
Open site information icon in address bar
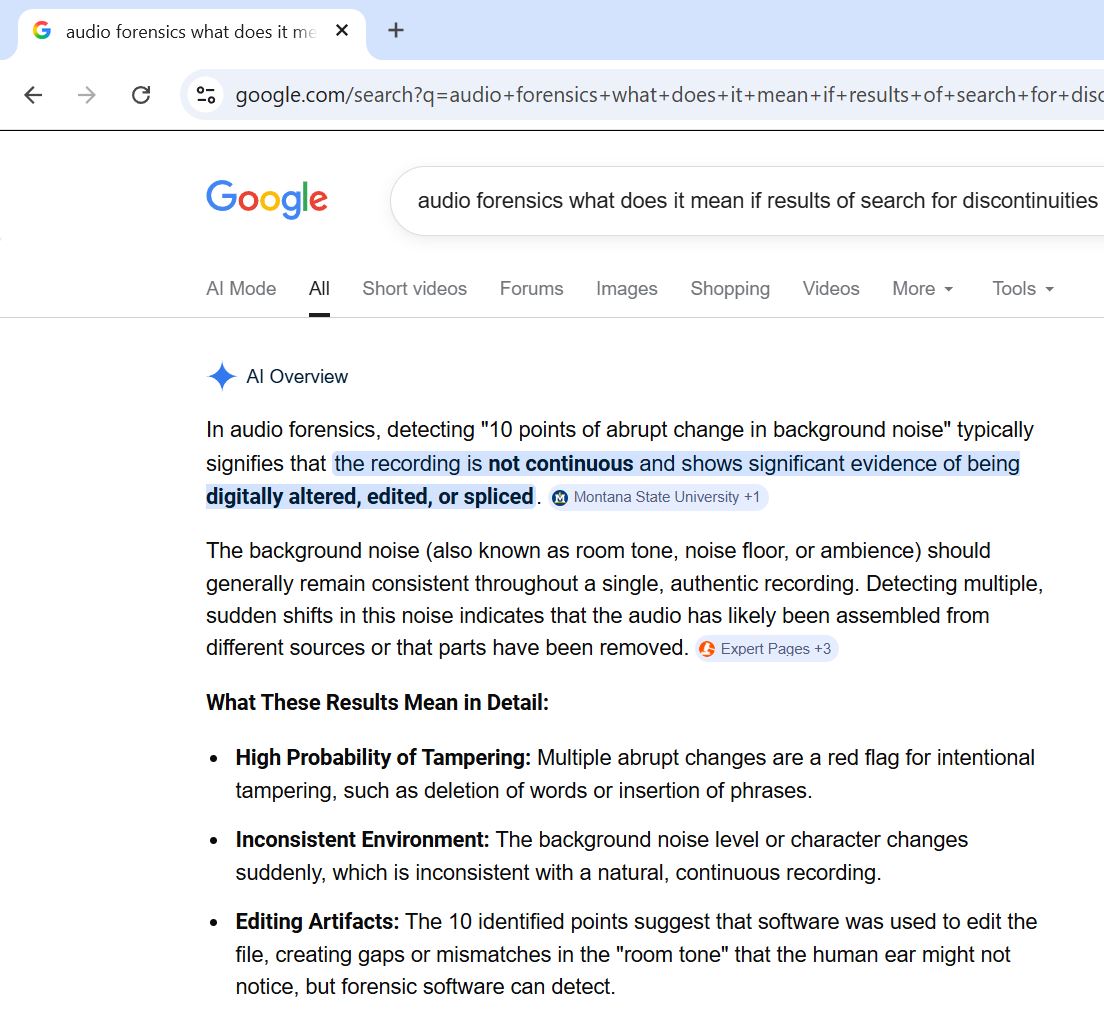pyautogui.click(x=206, y=95)
